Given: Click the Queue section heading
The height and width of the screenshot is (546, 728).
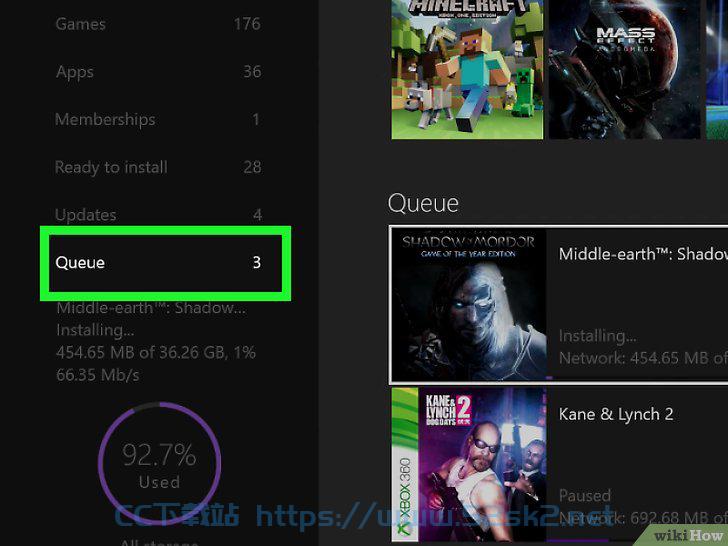Looking at the screenshot, I should point(423,203).
